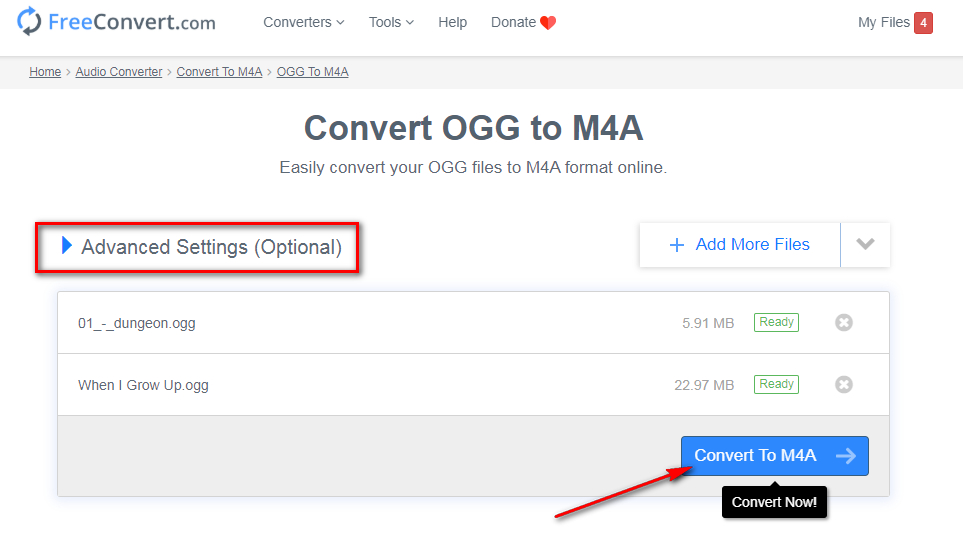This screenshot has width=963, height=535.
Task: Open the Add More Files source dropdown
Action: [865, 244]
